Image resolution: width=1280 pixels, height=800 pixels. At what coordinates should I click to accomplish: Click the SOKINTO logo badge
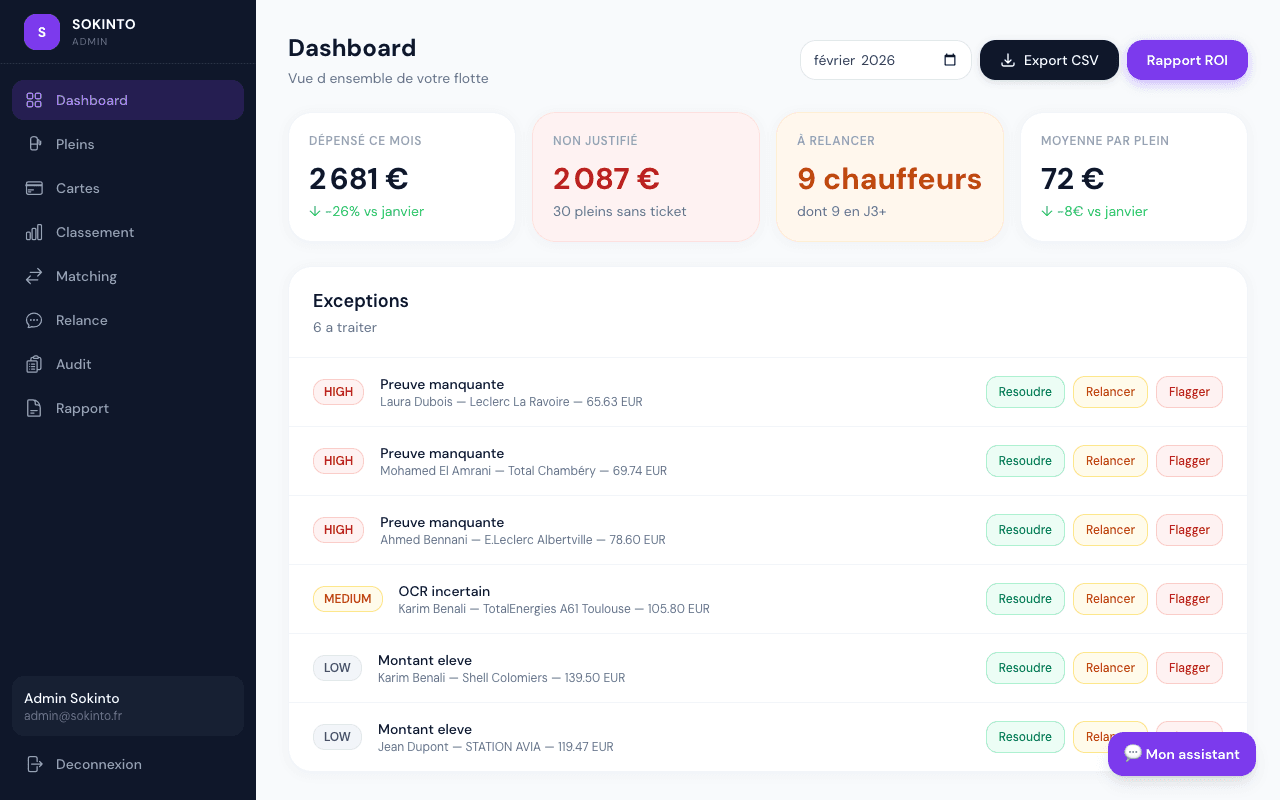(41, 32)
